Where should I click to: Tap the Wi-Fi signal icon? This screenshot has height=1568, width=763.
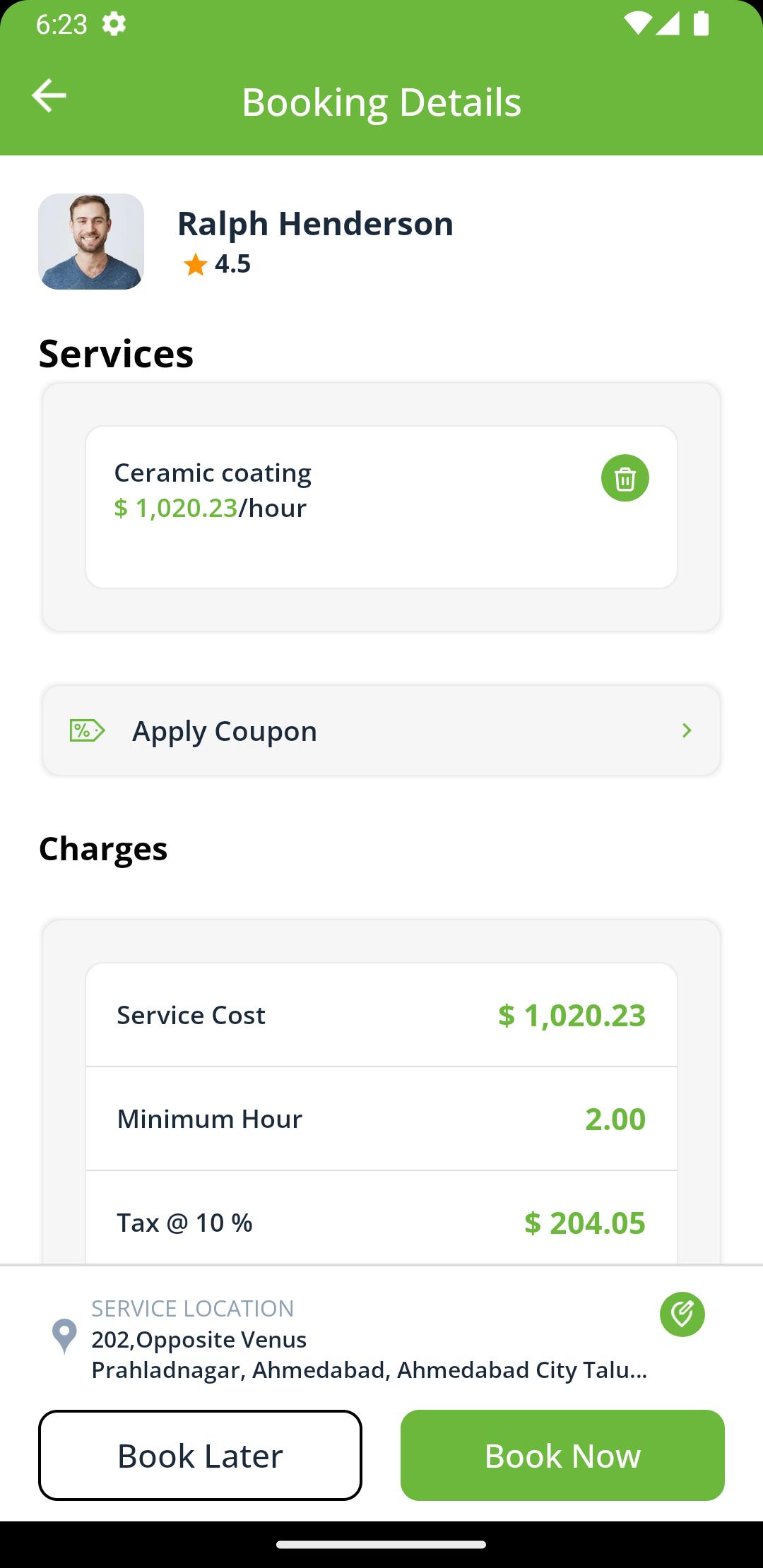coord(637,24)
